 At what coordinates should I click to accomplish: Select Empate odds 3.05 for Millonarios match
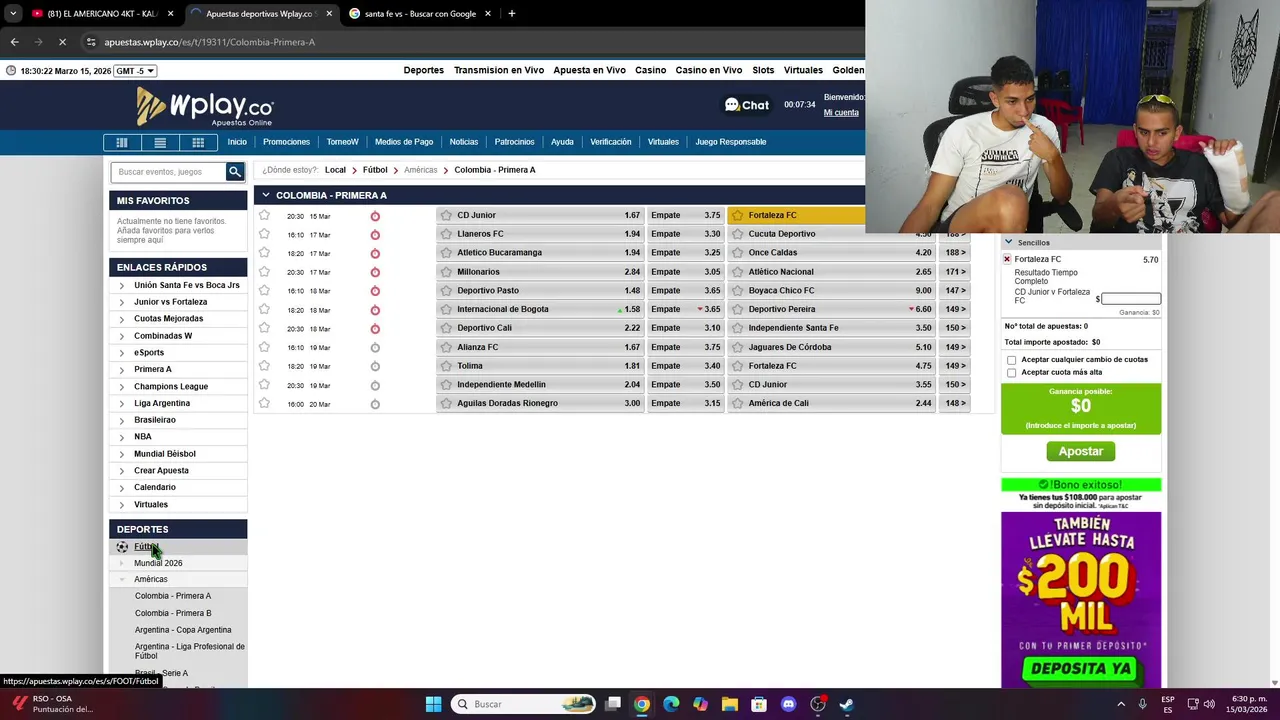point(685,272)
